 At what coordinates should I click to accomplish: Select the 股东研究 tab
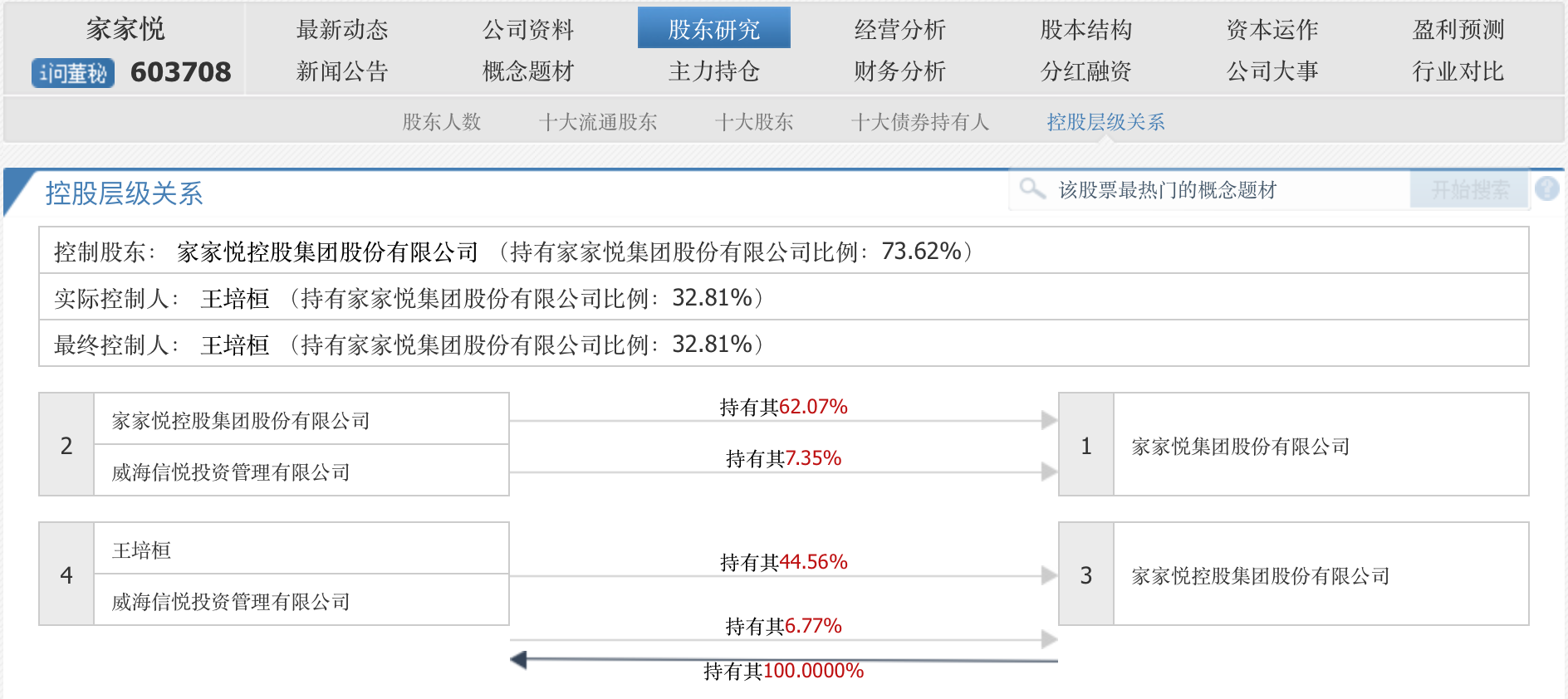pos(713,30)
